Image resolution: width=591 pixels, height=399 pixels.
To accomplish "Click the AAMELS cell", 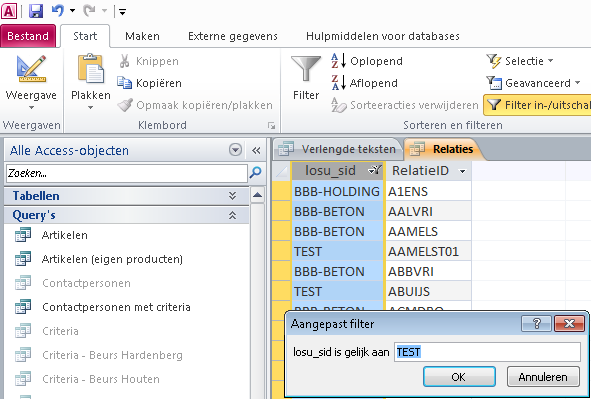I will (428, 231).
